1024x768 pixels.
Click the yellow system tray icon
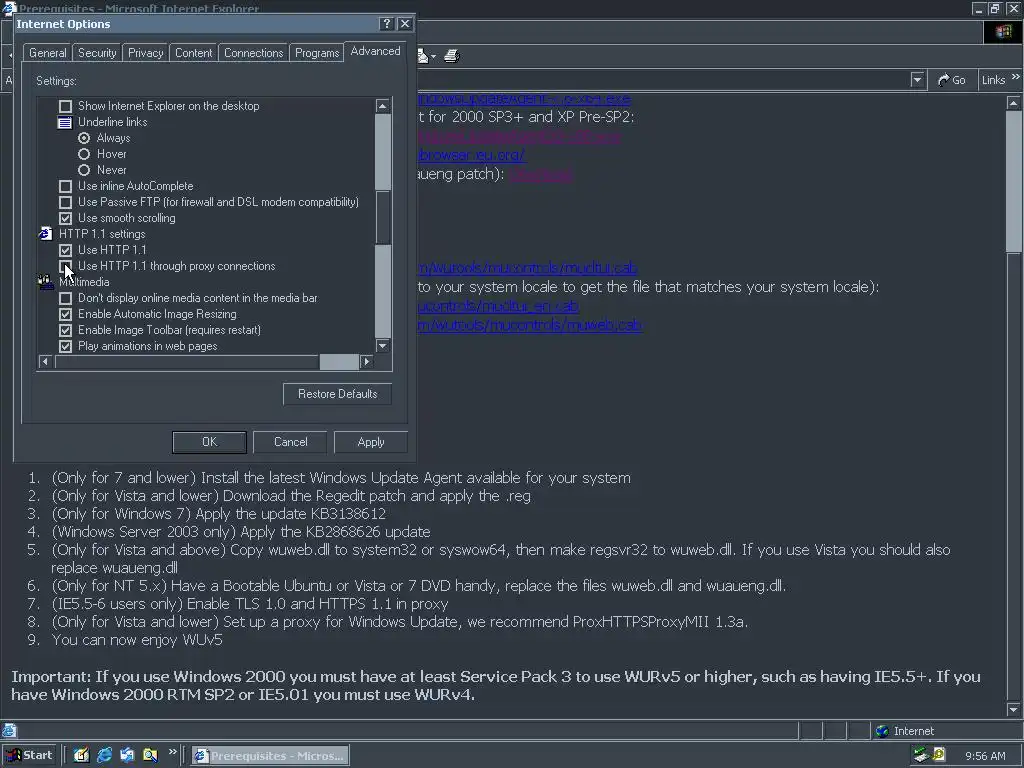click(x=939, y=755)
